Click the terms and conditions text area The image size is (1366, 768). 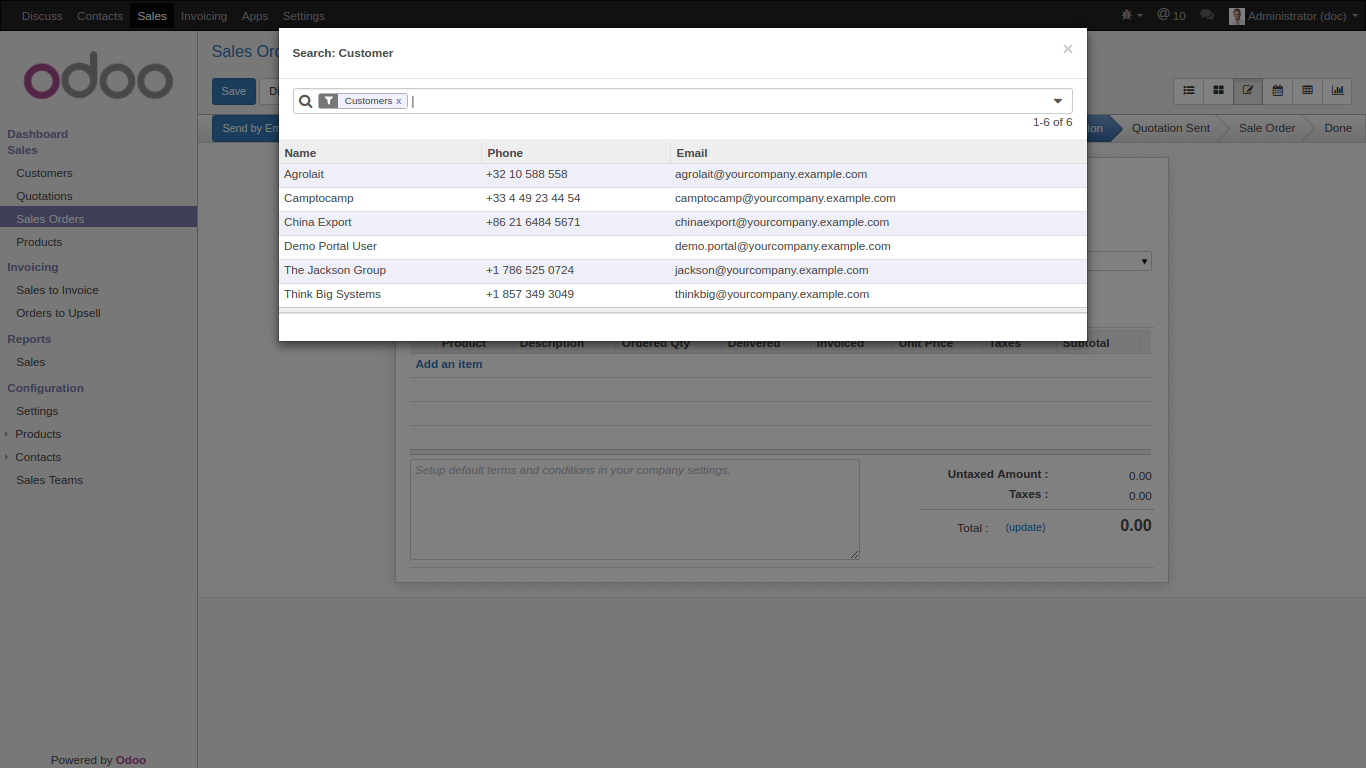[635, 509]
